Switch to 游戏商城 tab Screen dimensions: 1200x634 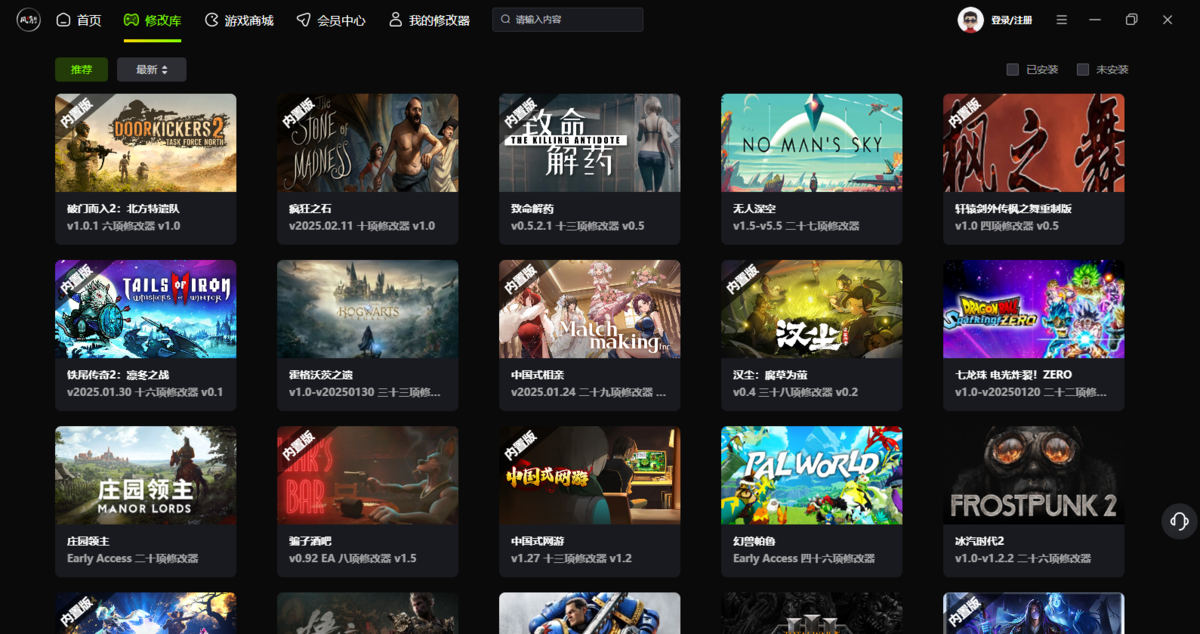point(238,20)
